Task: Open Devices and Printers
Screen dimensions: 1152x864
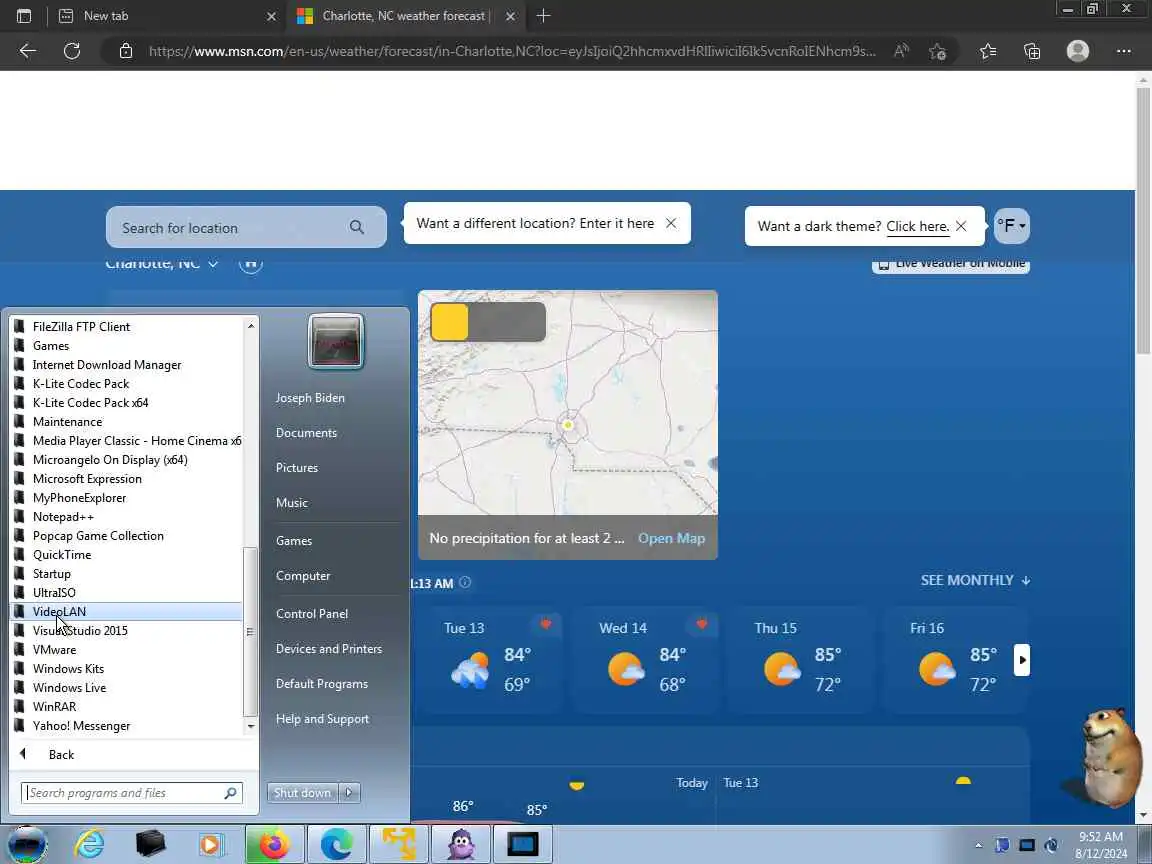Action: click(329, 649)
